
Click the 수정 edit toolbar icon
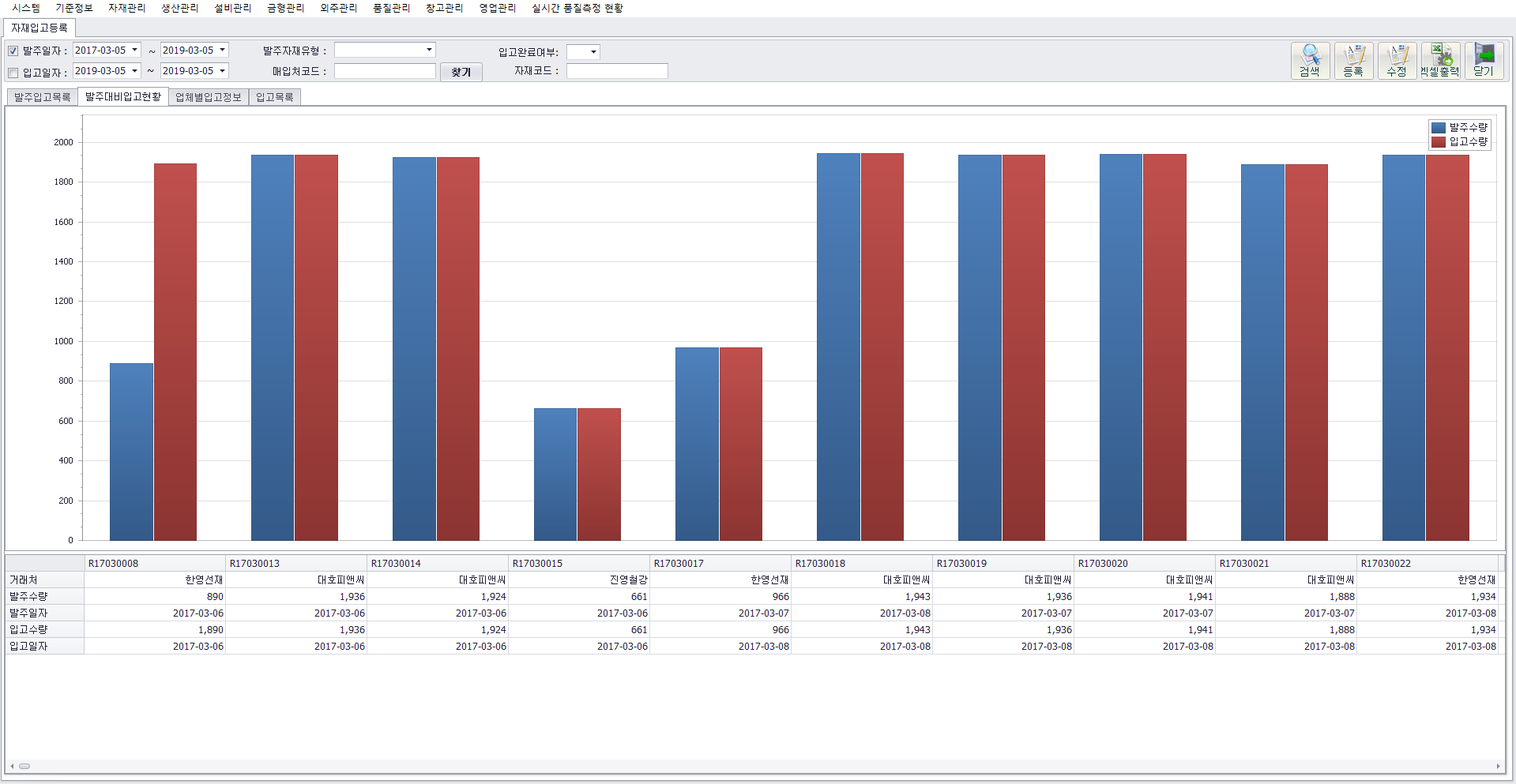pyautogui.click(x=1397, y=60)
